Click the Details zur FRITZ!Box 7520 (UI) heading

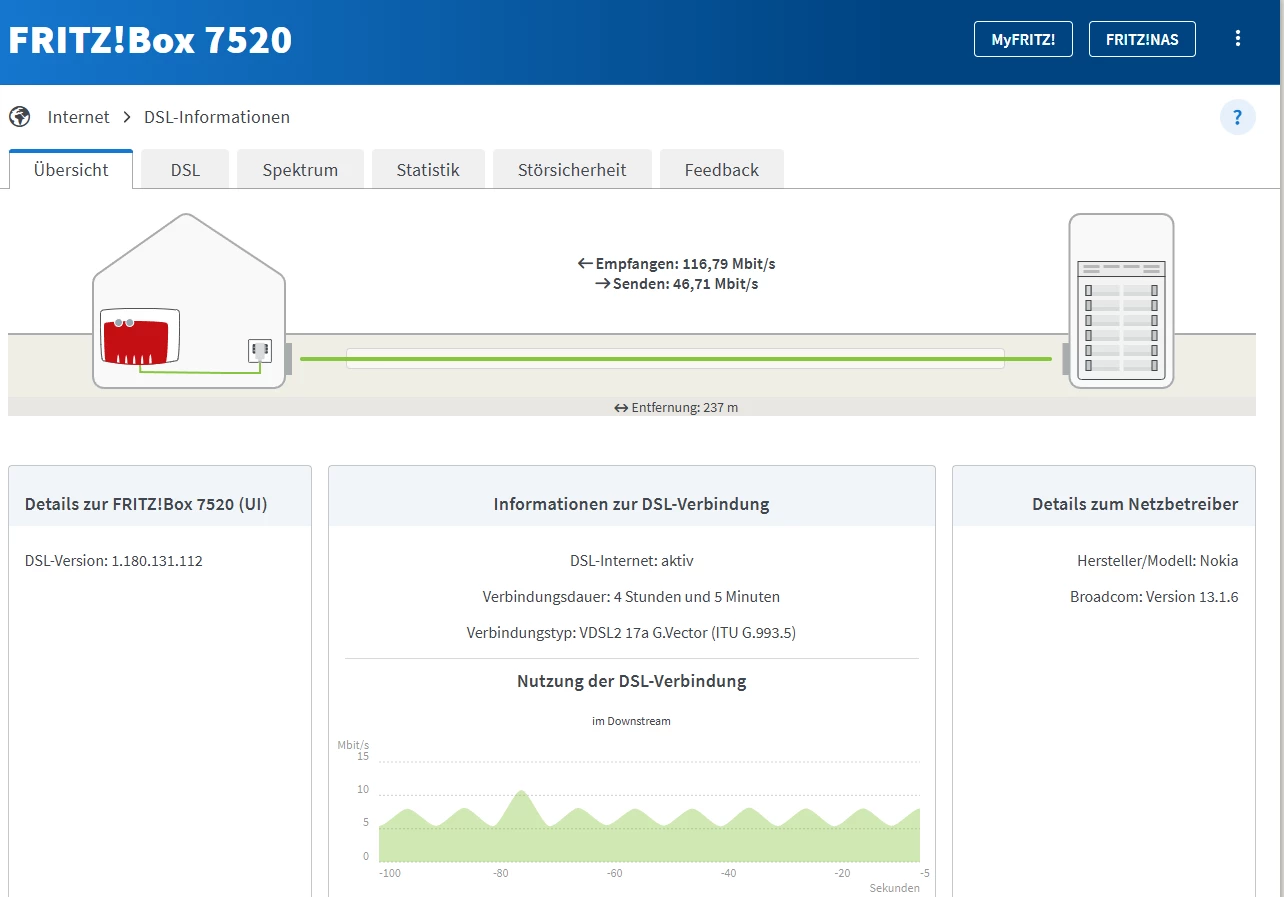pyautogui.click(x=146, y=504)
